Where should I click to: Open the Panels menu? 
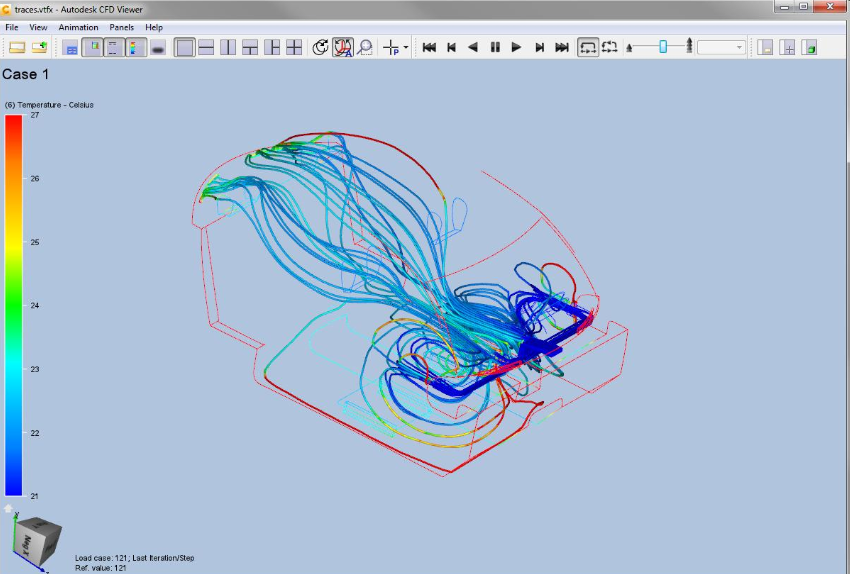(x=121, y=27)
